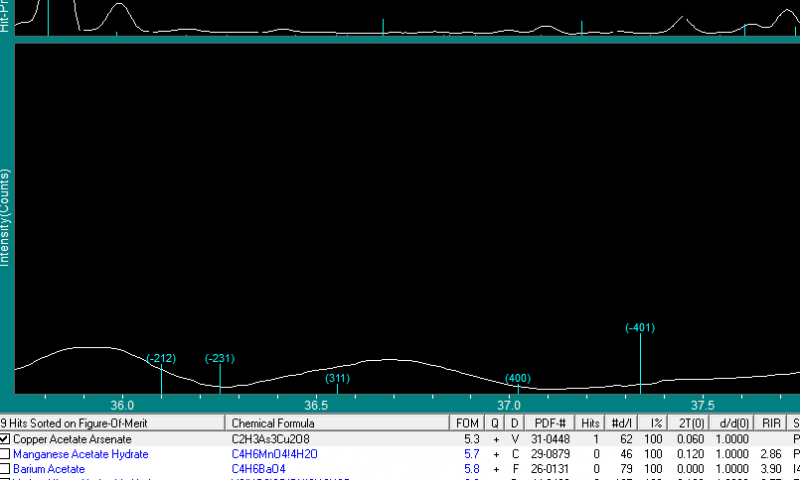The height and width of the screenshot is (480, 800).
Task: Click PDF number 26-0131
Action: pos(550,469)
